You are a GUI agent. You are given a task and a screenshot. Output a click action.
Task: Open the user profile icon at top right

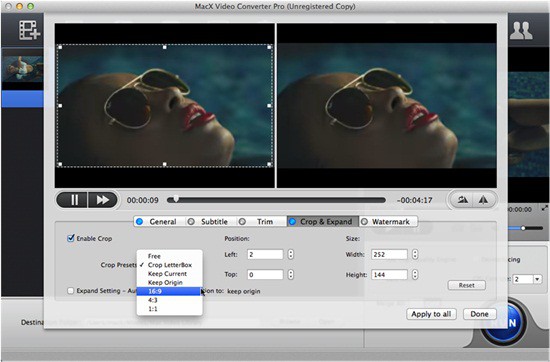(x=521, y=31)
